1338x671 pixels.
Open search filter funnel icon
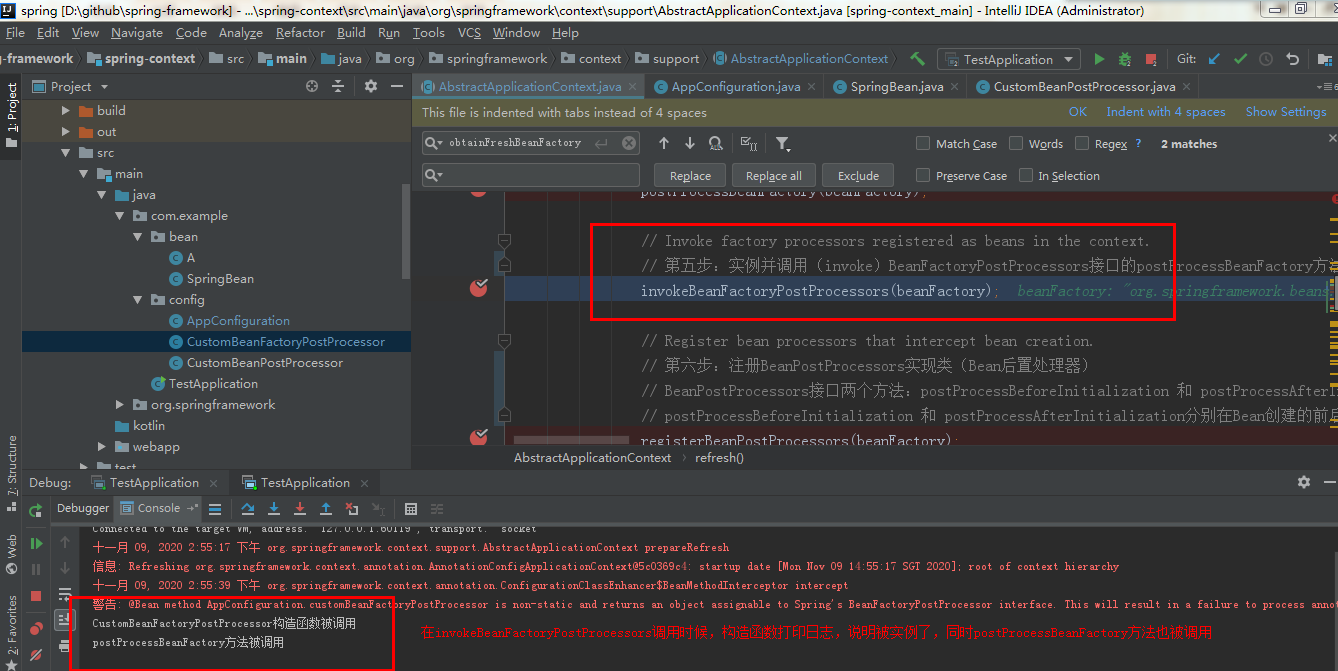point(783,143)
